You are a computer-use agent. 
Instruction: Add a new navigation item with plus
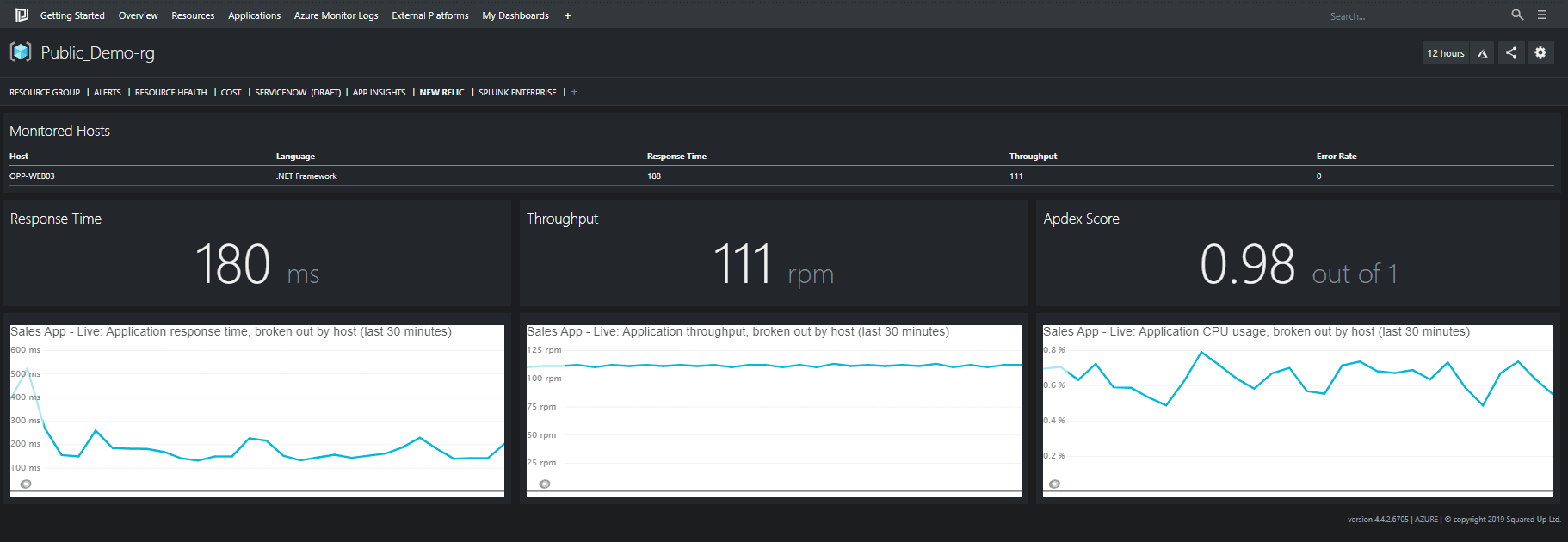(568, 15)
